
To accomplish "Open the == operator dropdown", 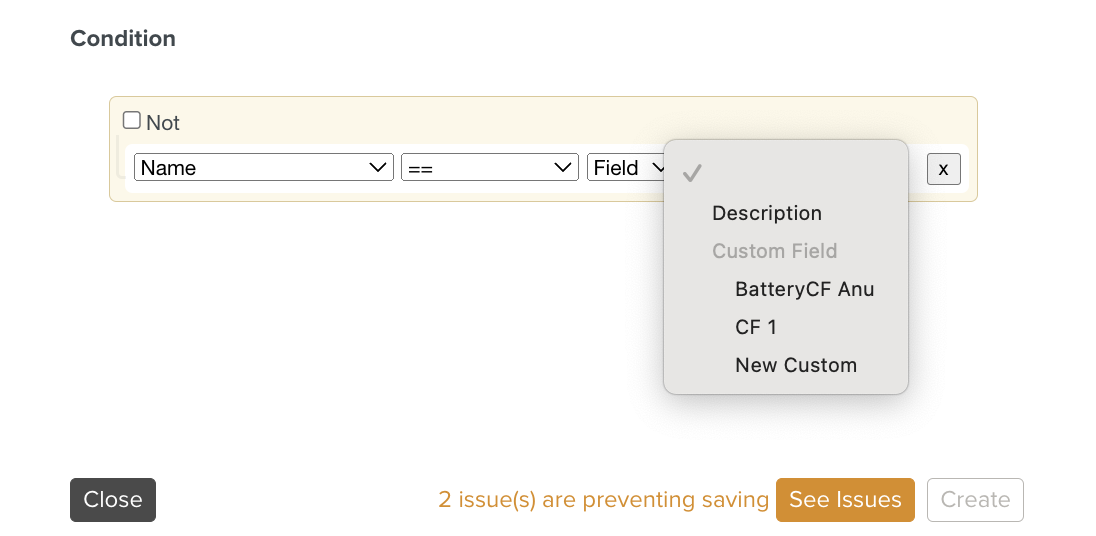I will pos(489,168).
